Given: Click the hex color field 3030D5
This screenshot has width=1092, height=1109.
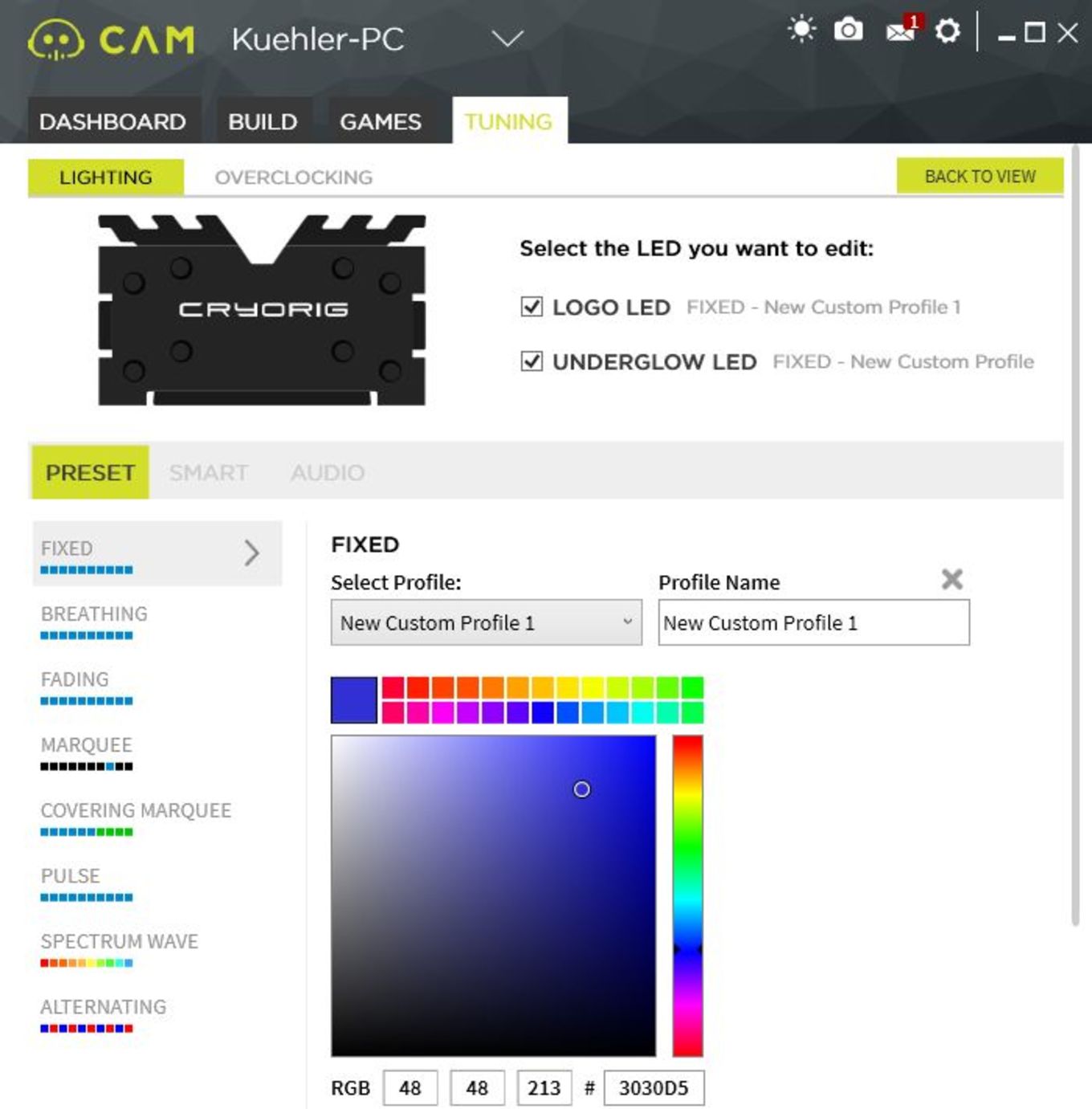Looking at the screenshot, I should tap(654, 1088).
